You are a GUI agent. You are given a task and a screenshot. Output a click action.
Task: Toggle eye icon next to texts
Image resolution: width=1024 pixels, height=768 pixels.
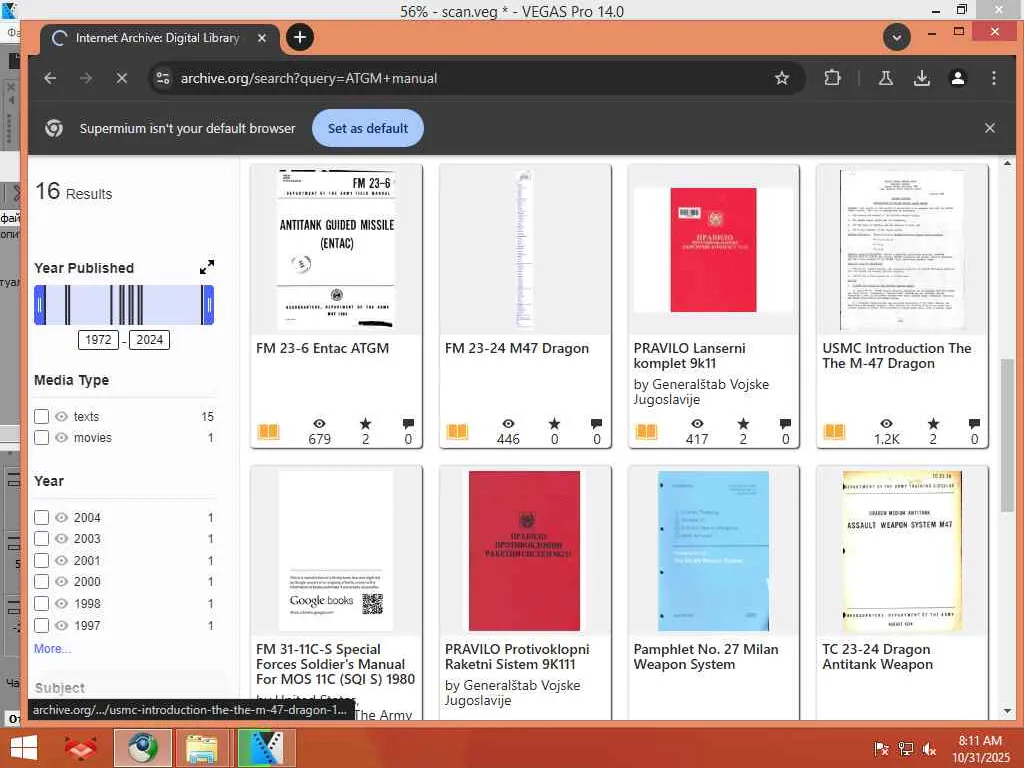[61, 417]
